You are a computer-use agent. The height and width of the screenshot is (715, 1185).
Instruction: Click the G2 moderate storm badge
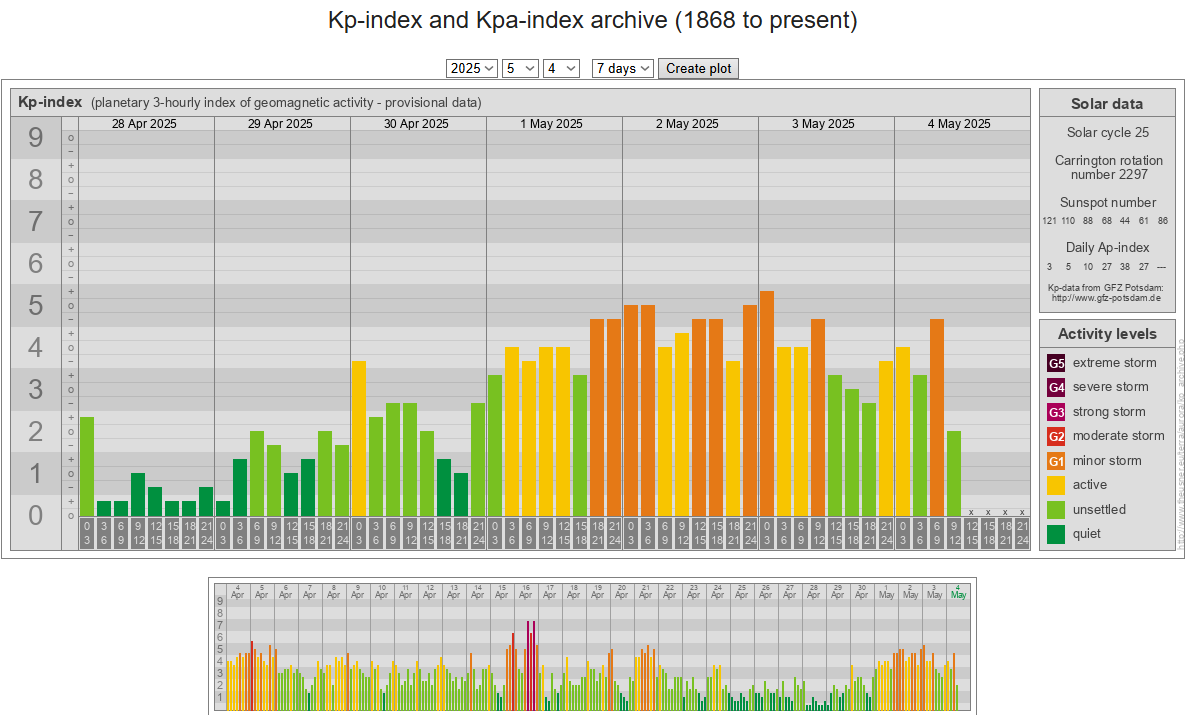[1056, 436]
